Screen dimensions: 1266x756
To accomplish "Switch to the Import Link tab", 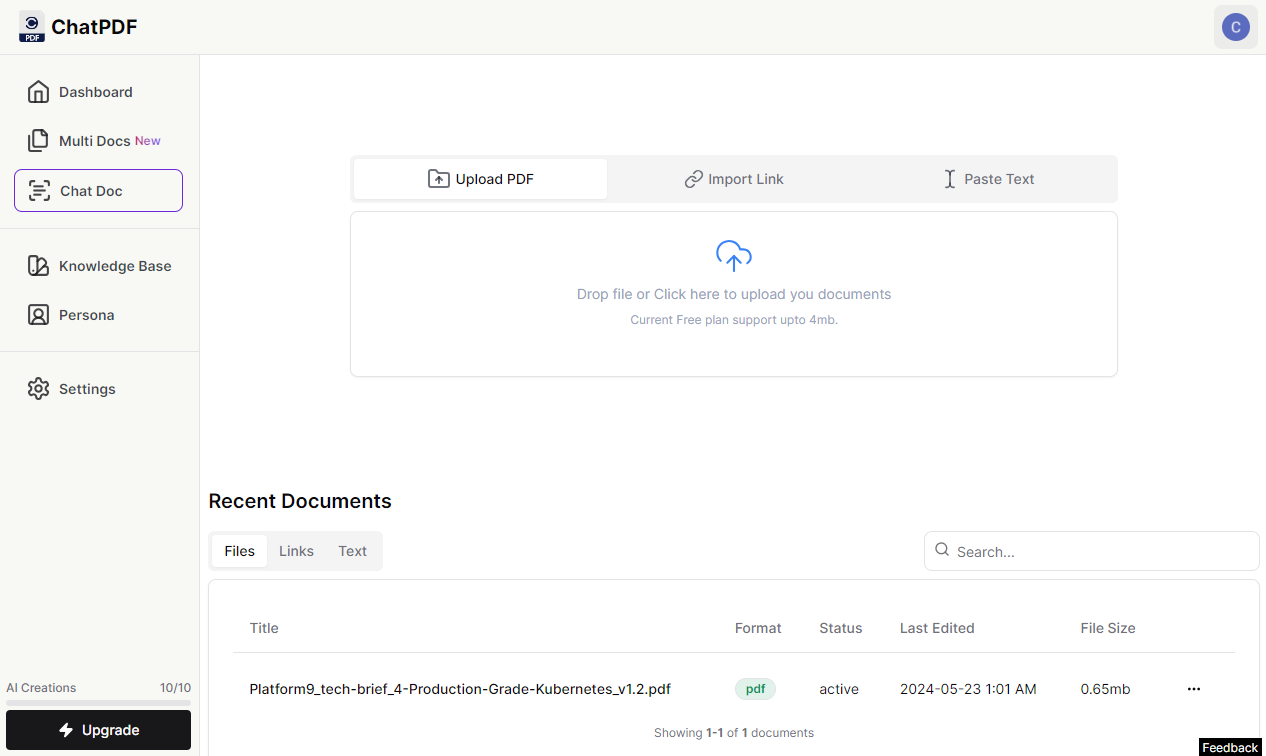I will pos(734,179).
